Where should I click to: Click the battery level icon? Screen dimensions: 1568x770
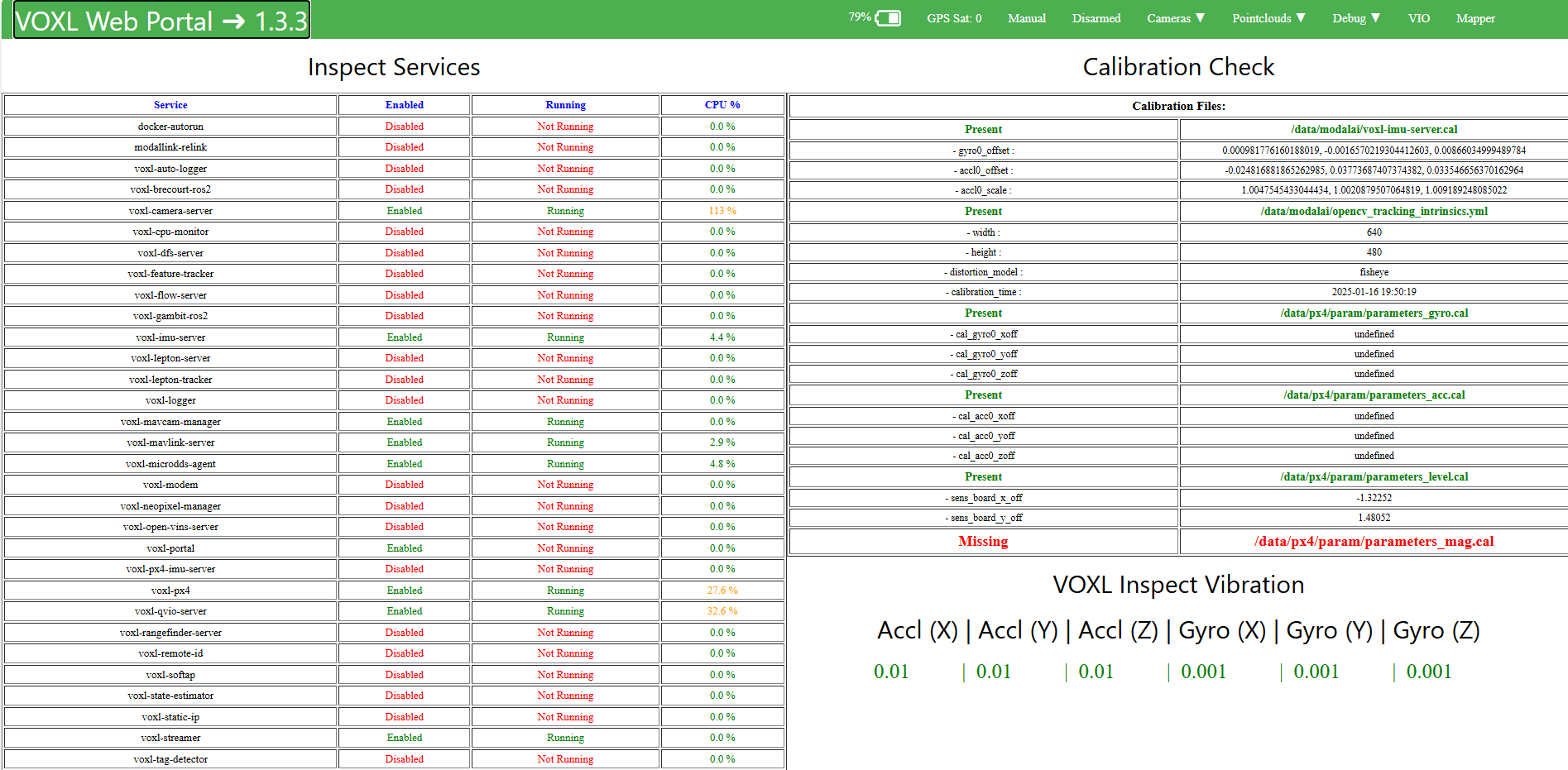pos(887,18)
